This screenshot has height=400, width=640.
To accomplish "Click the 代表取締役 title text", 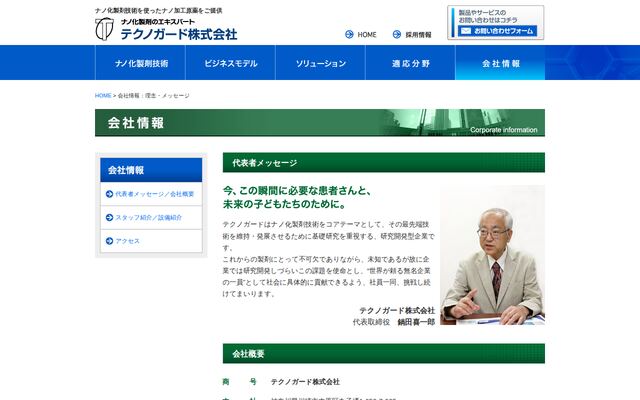I will [371, 322].
